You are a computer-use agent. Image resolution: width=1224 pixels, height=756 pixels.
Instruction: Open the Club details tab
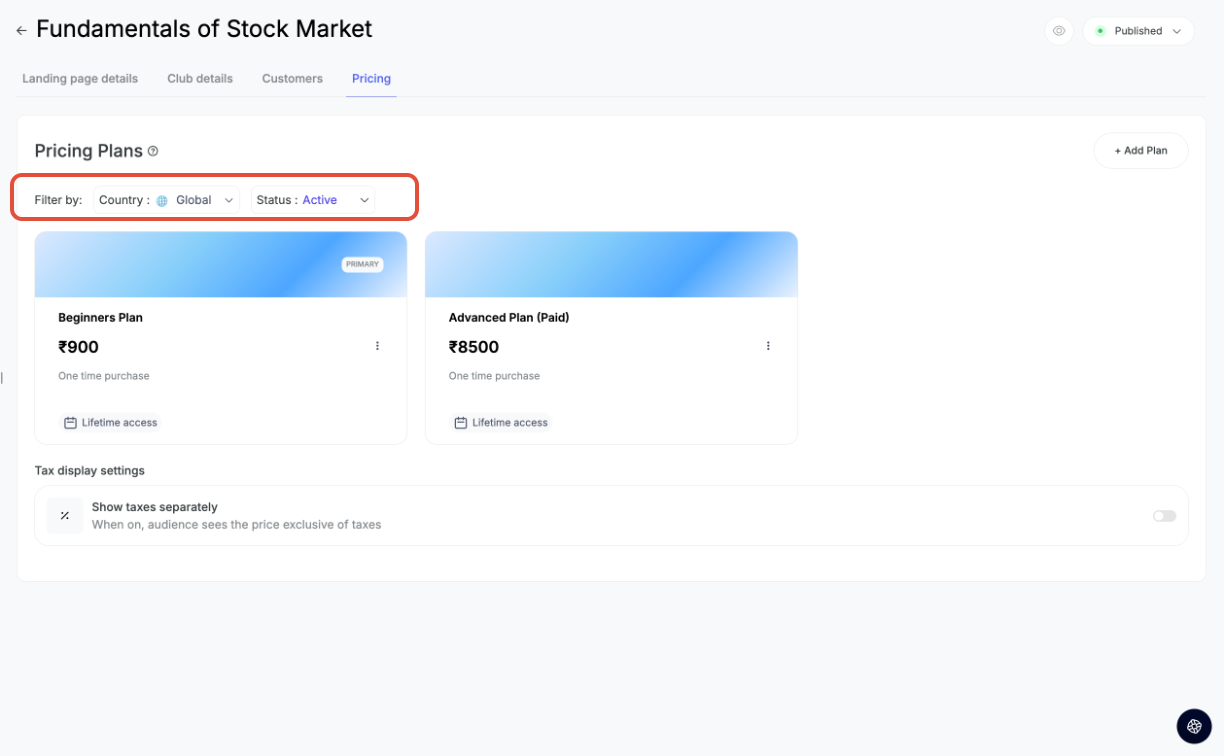200,78
